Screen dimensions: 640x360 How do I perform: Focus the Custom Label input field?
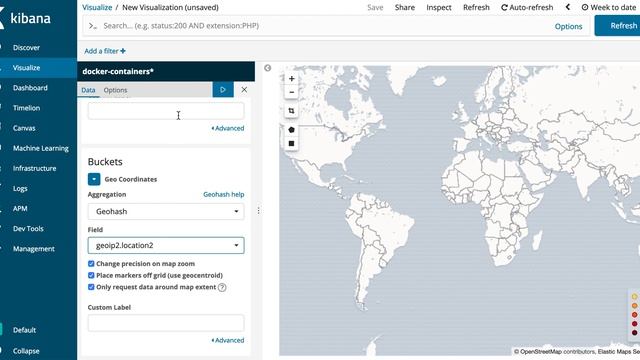point(166,323)
